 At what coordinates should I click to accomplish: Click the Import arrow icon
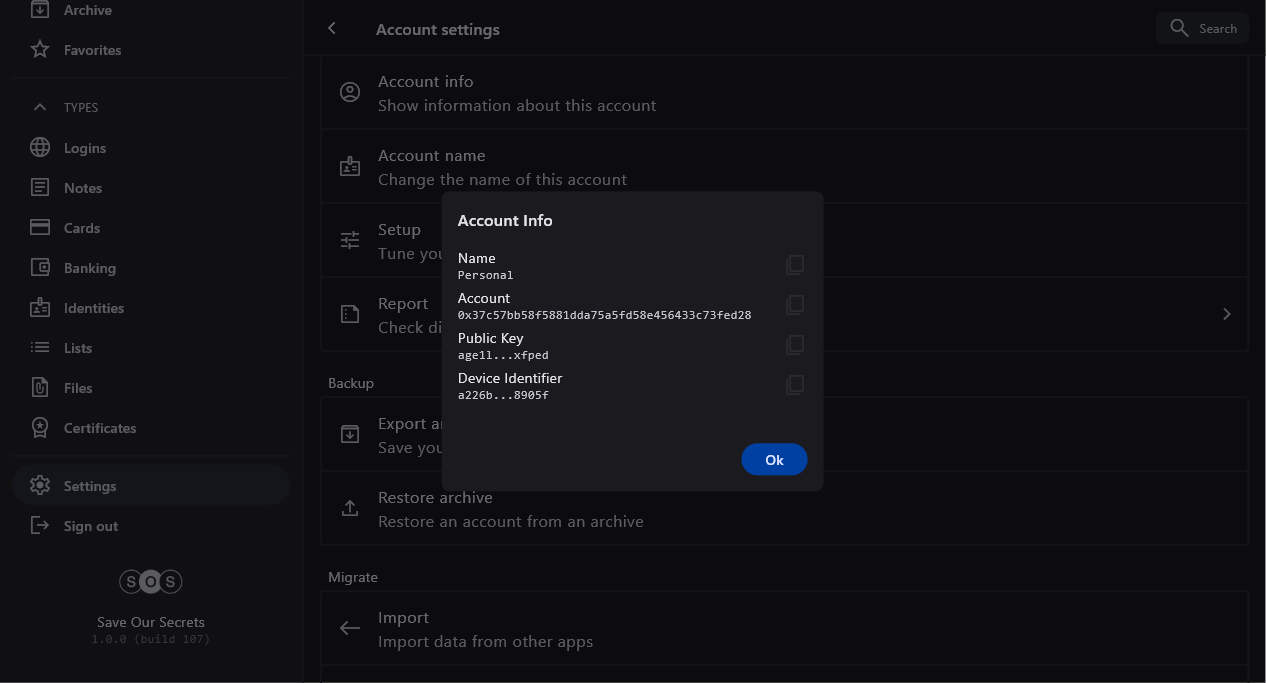pyautogui.click(x=350, y=628)
